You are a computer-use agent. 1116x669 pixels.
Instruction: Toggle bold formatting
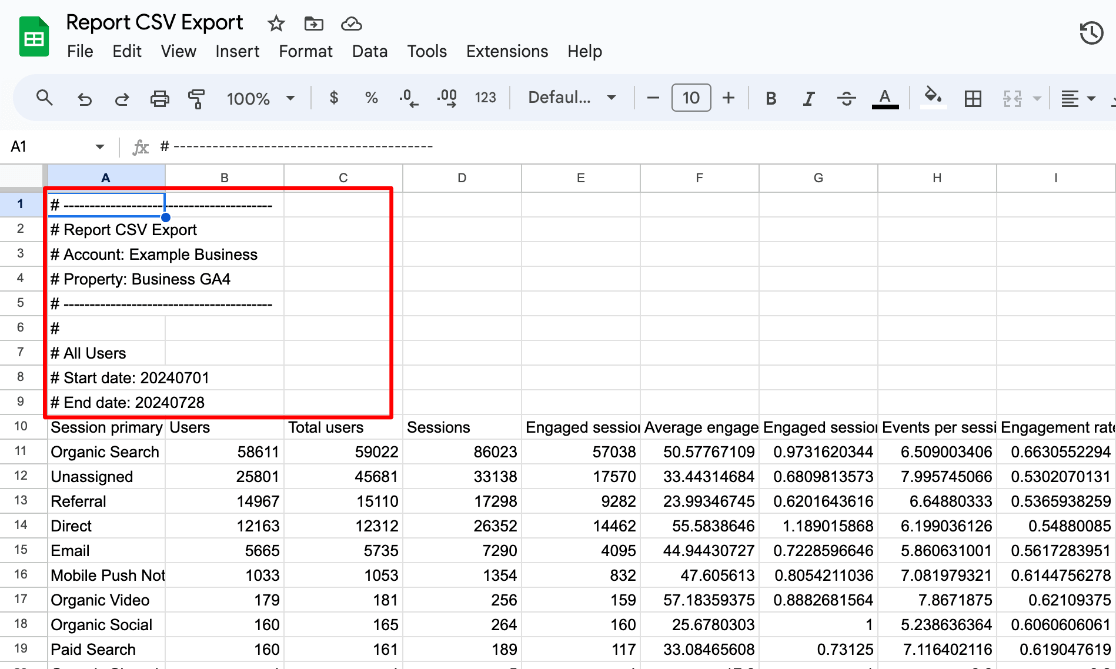tap(771, 98)
